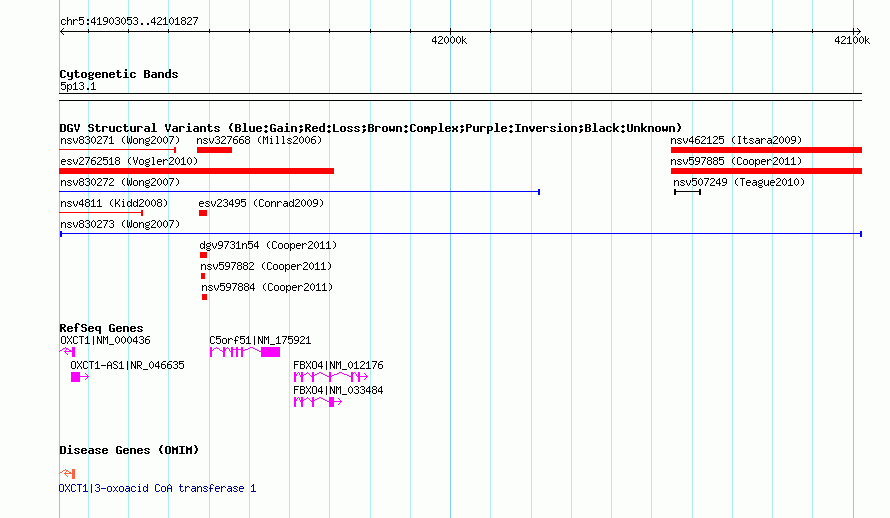This screenshot has width=890, height=518.
Task: Open the Disease Genes (OMIM) track title
Action: (x=129, y=450)
